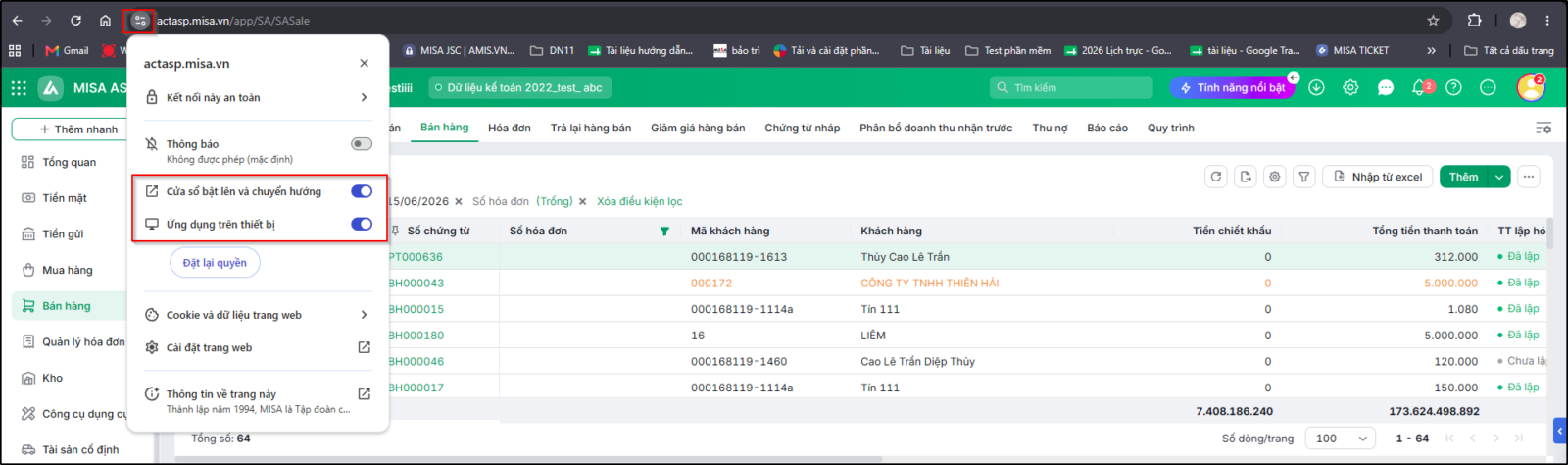Open MISA settings gear in green header
Screen dimensions: 1568x465
(x=1350, y=87)
